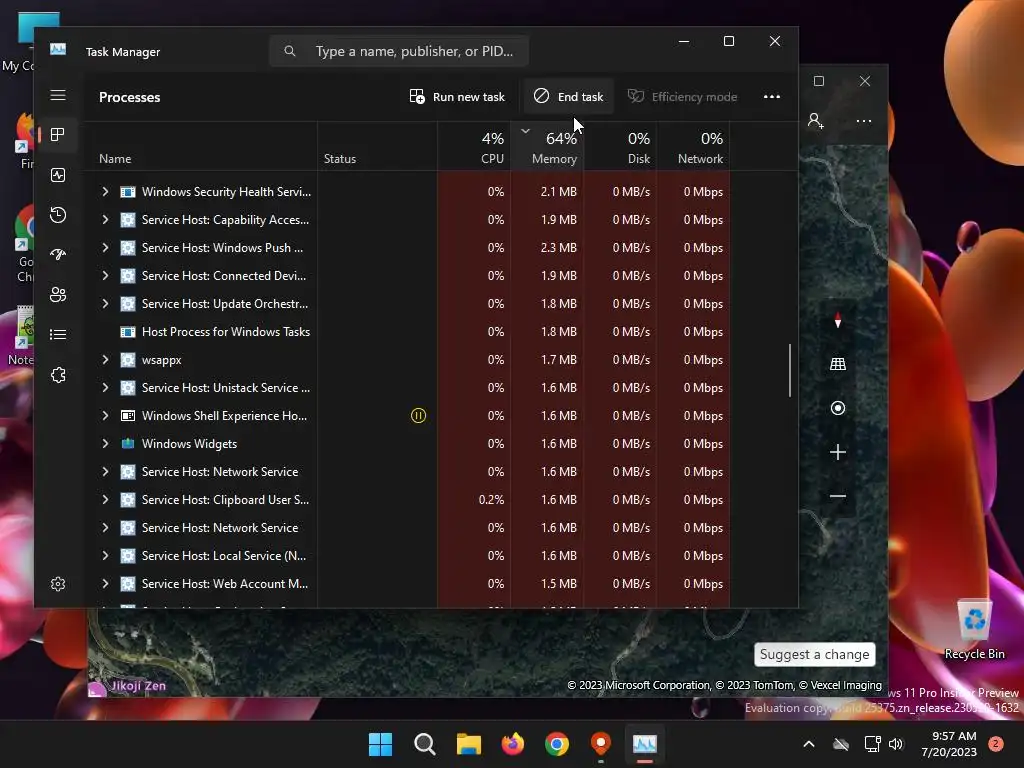Open the notification badge on taskbar
Viewport: 1024px width, 768px height.
pos(996,744)
